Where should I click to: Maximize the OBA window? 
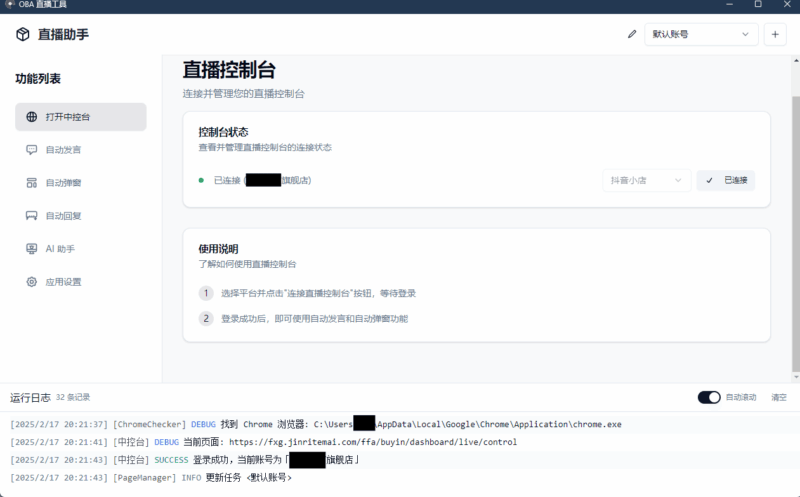[758, 4]
